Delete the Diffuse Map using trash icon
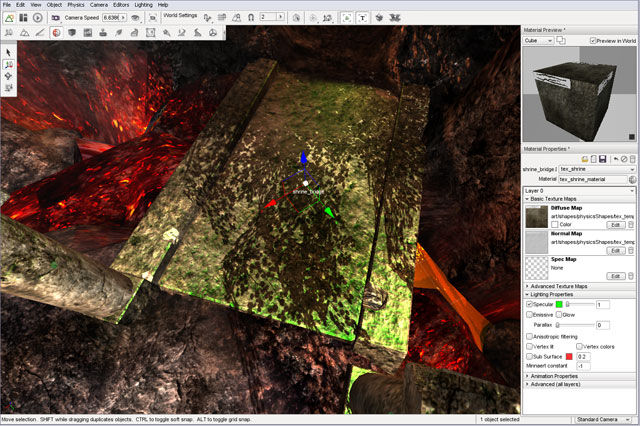This screenshot has width=640, height=426. [x=630, y=224]
